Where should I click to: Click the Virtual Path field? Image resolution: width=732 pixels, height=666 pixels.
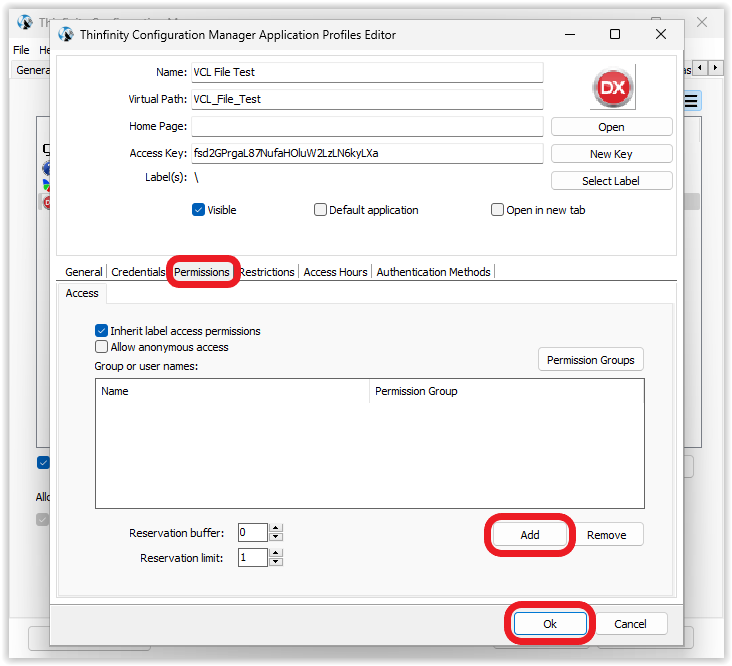[x=367, y=99]
